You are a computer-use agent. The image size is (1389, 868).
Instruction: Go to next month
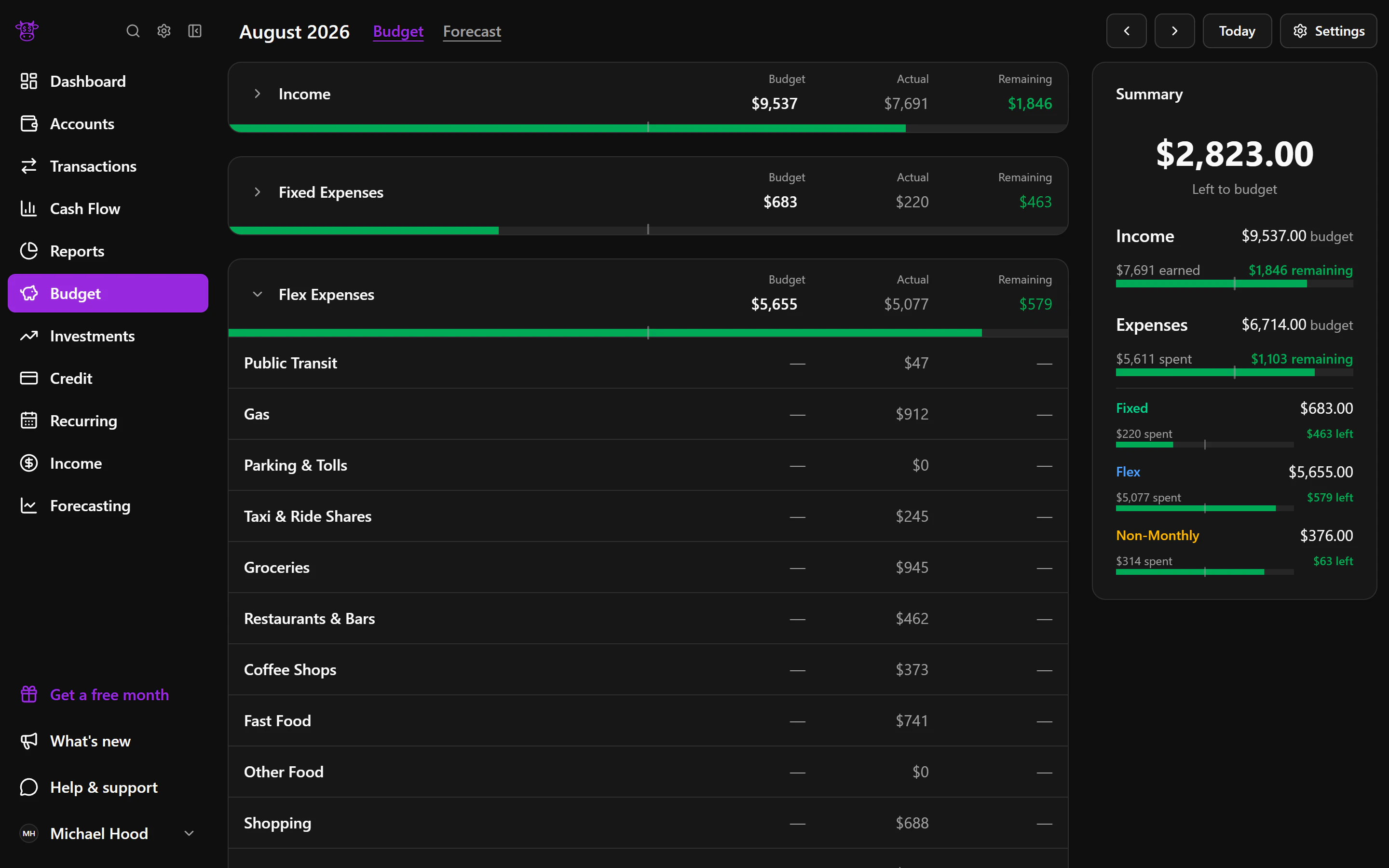[x=1174, y=31]
